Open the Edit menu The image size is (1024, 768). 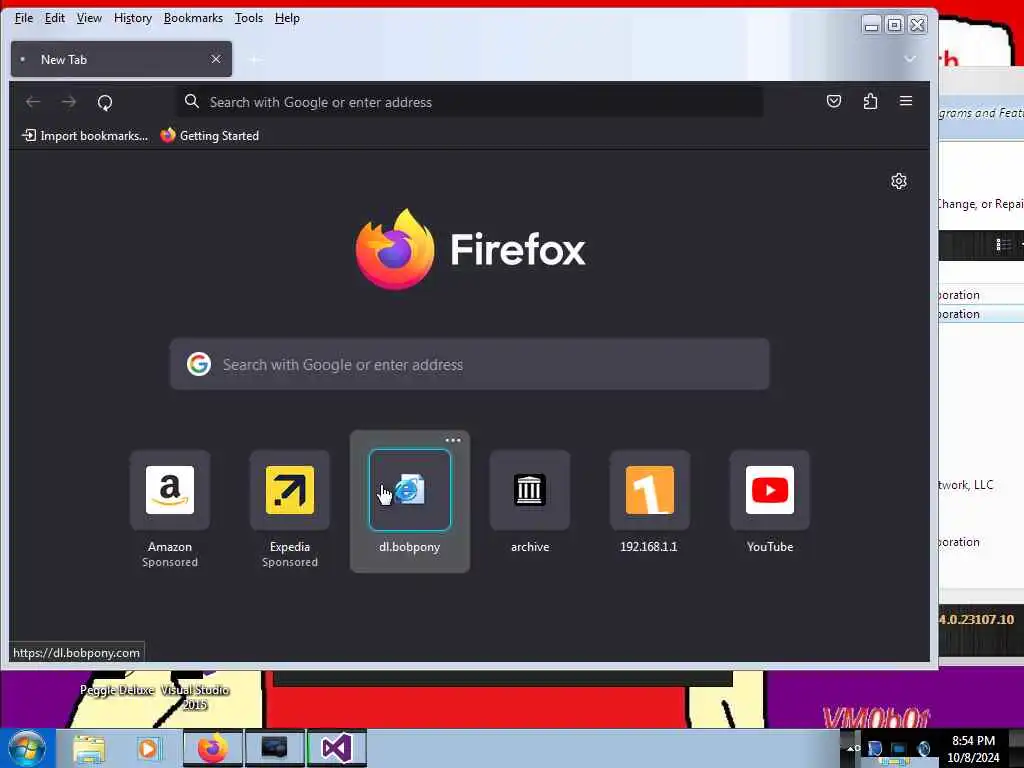click(x=54, y=18)
